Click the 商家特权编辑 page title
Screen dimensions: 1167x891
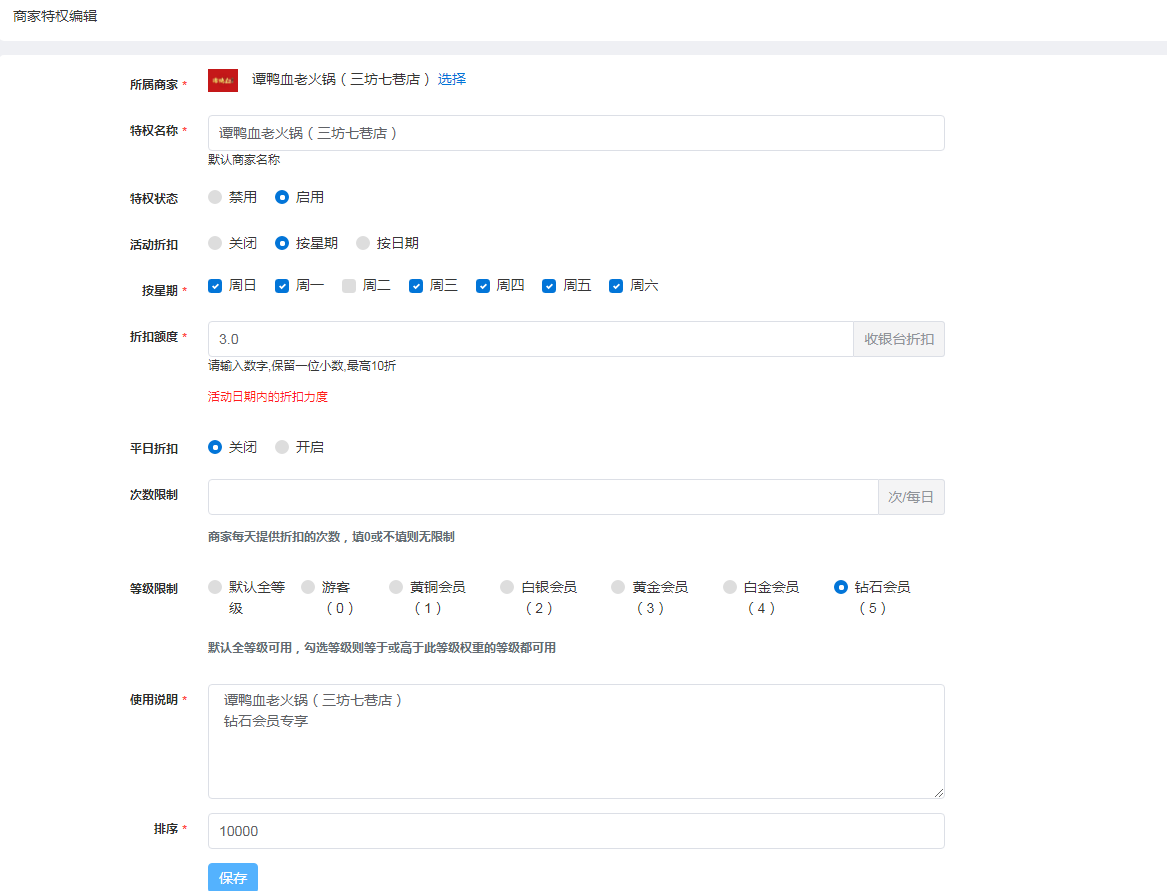point(55,16)
